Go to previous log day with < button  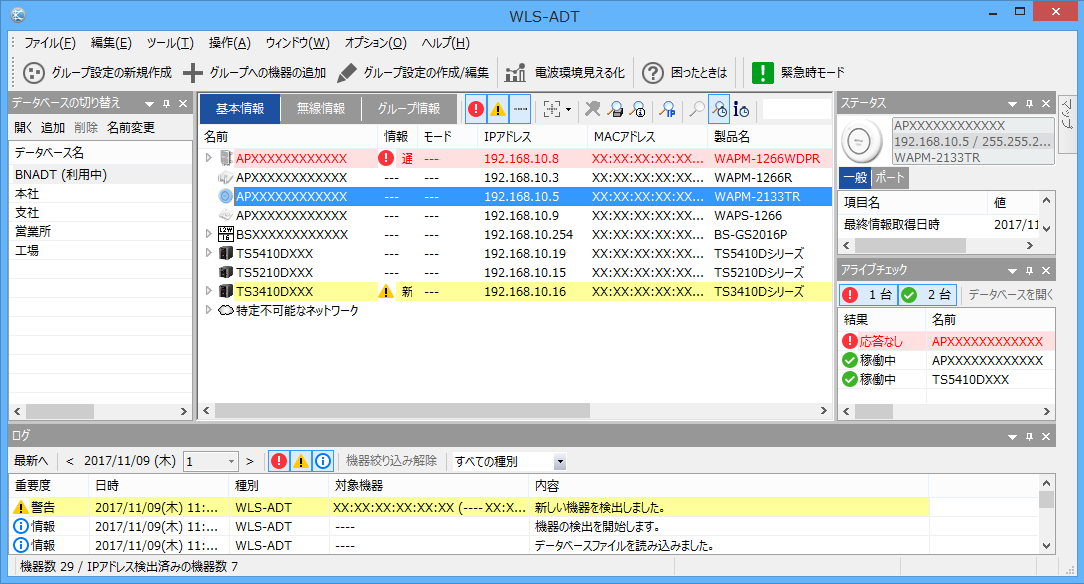[x=70, y=461]
